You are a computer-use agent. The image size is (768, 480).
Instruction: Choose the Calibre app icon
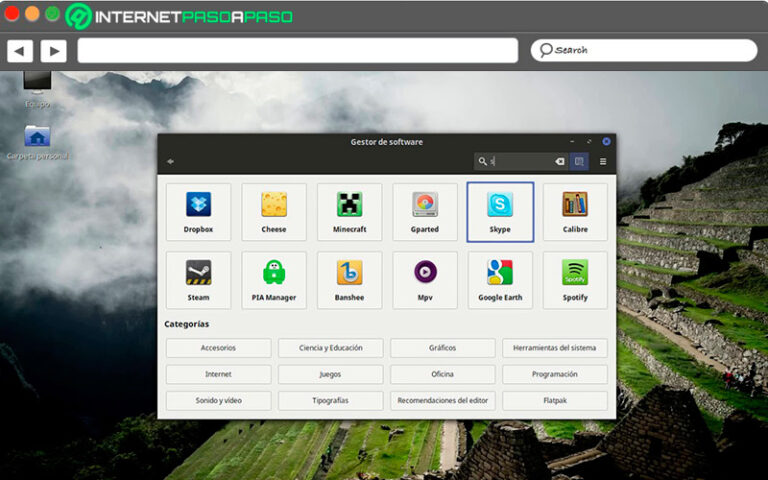pyautogui.click(x=575, y=211)
